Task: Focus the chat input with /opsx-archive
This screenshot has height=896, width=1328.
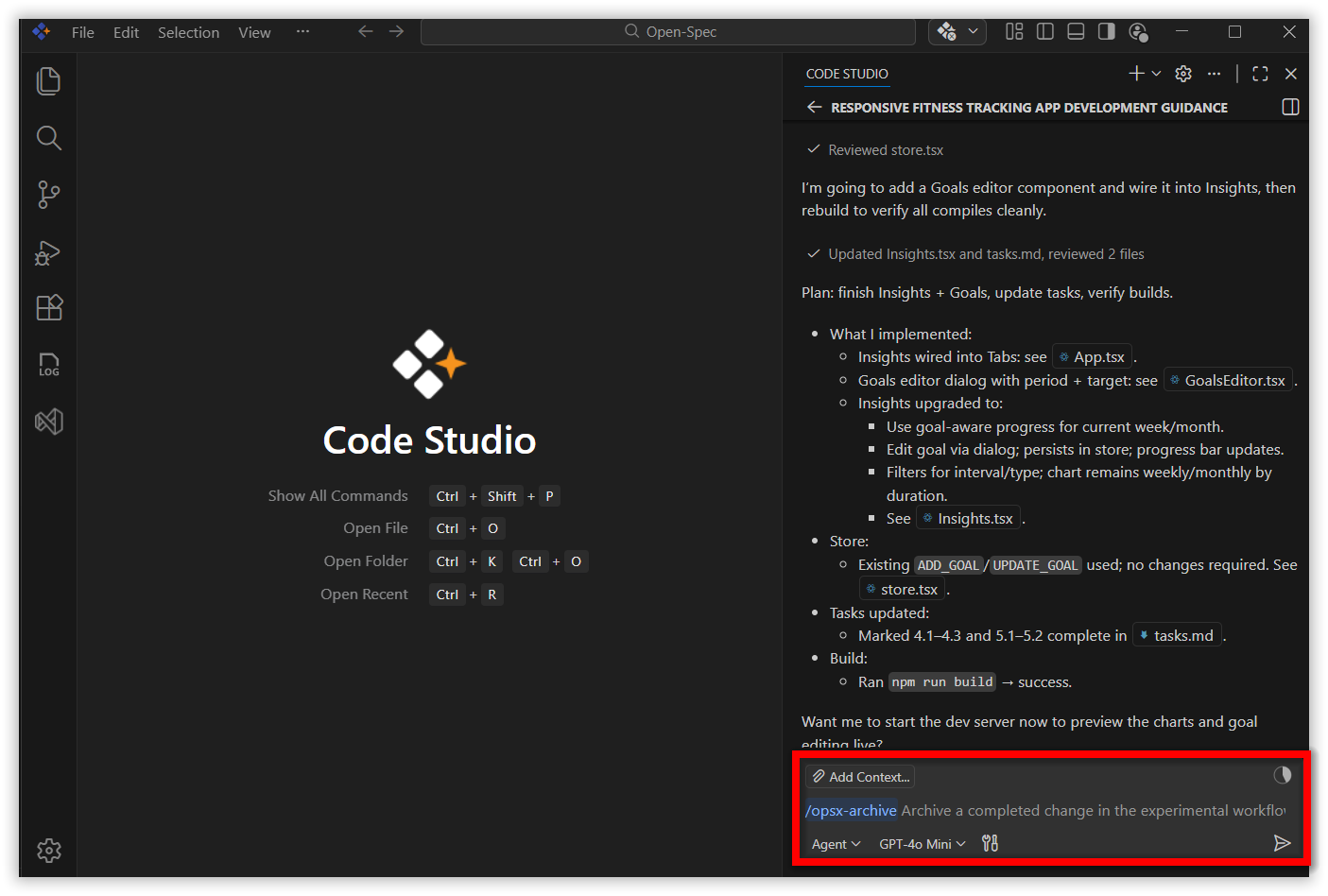Action: click(1045, 811)
